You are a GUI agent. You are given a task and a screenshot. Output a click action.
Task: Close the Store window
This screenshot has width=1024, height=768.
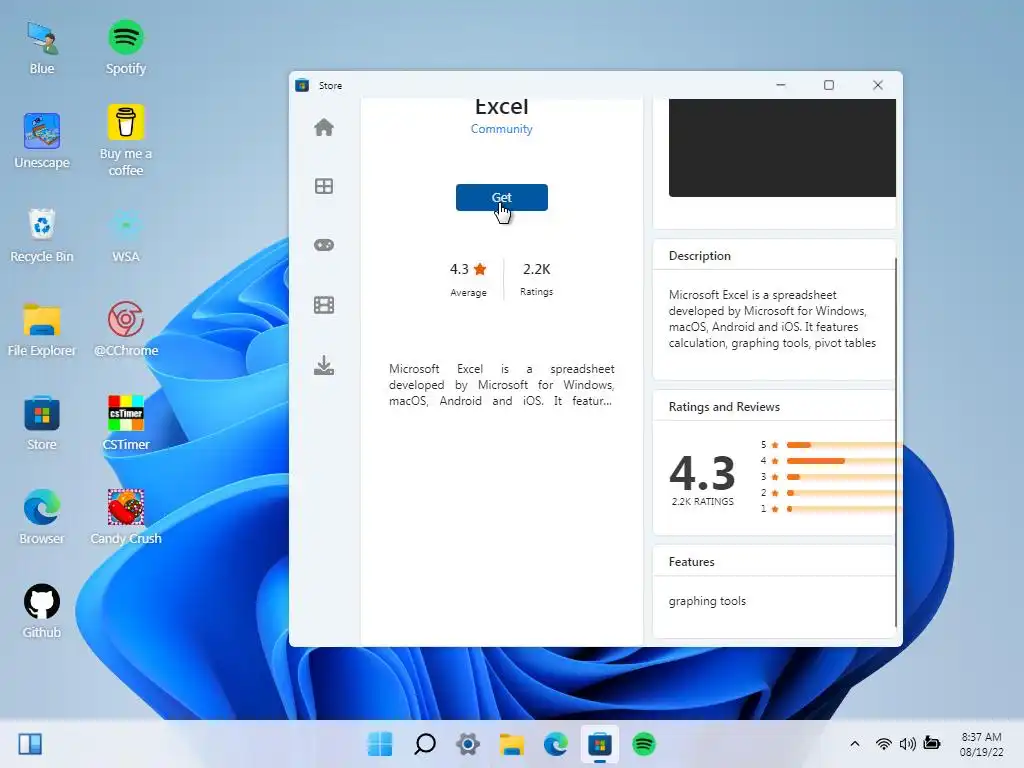[x=878, y=85]
